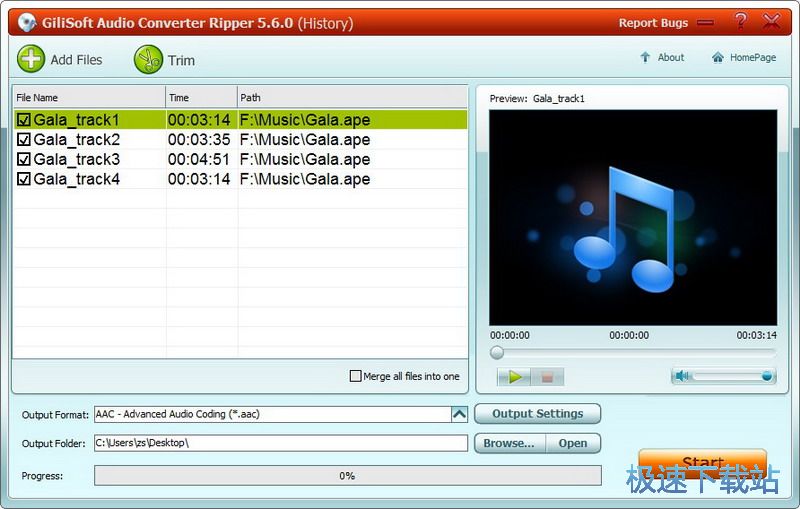Browse for an output folder

509,443
